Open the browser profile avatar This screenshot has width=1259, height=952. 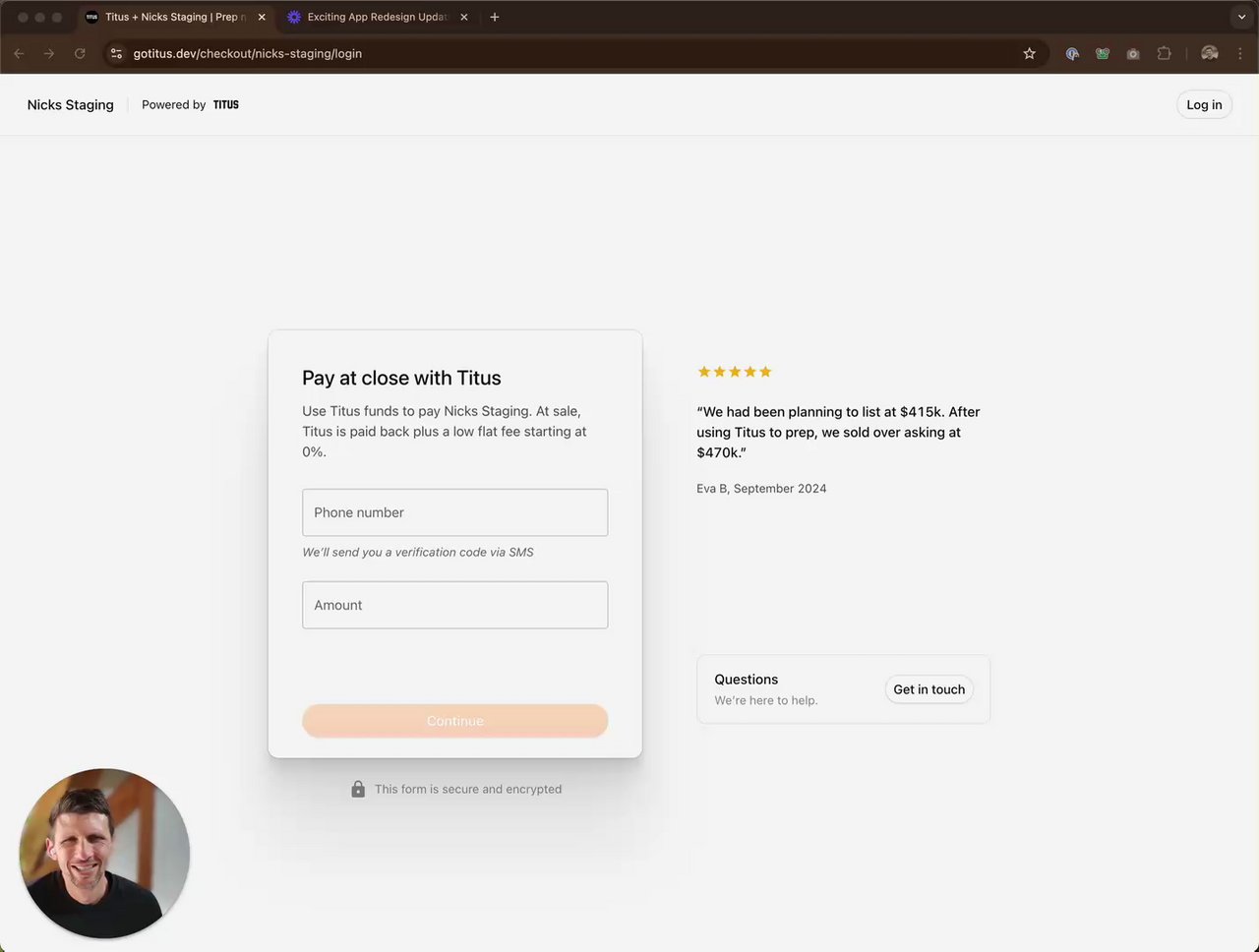1210,53
